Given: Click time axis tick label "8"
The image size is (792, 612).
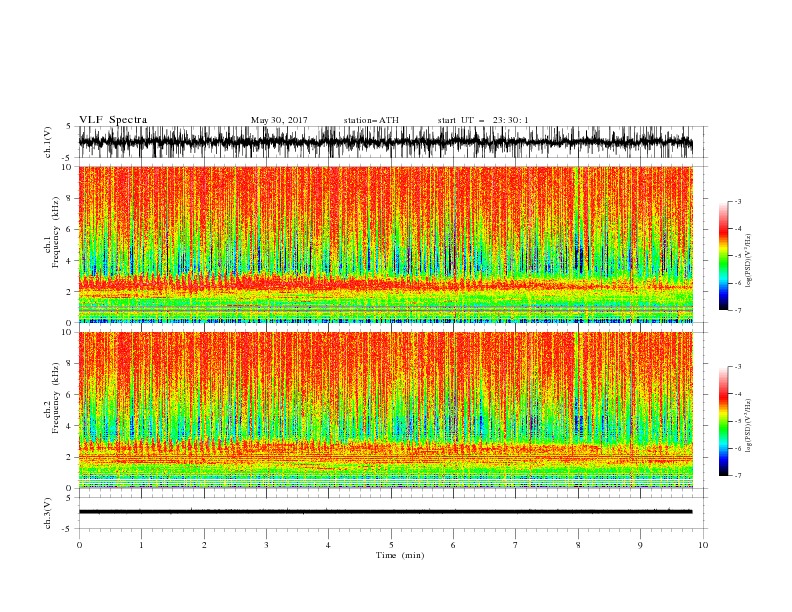Looking at the screenshot, I should click(x=578, y=545).
